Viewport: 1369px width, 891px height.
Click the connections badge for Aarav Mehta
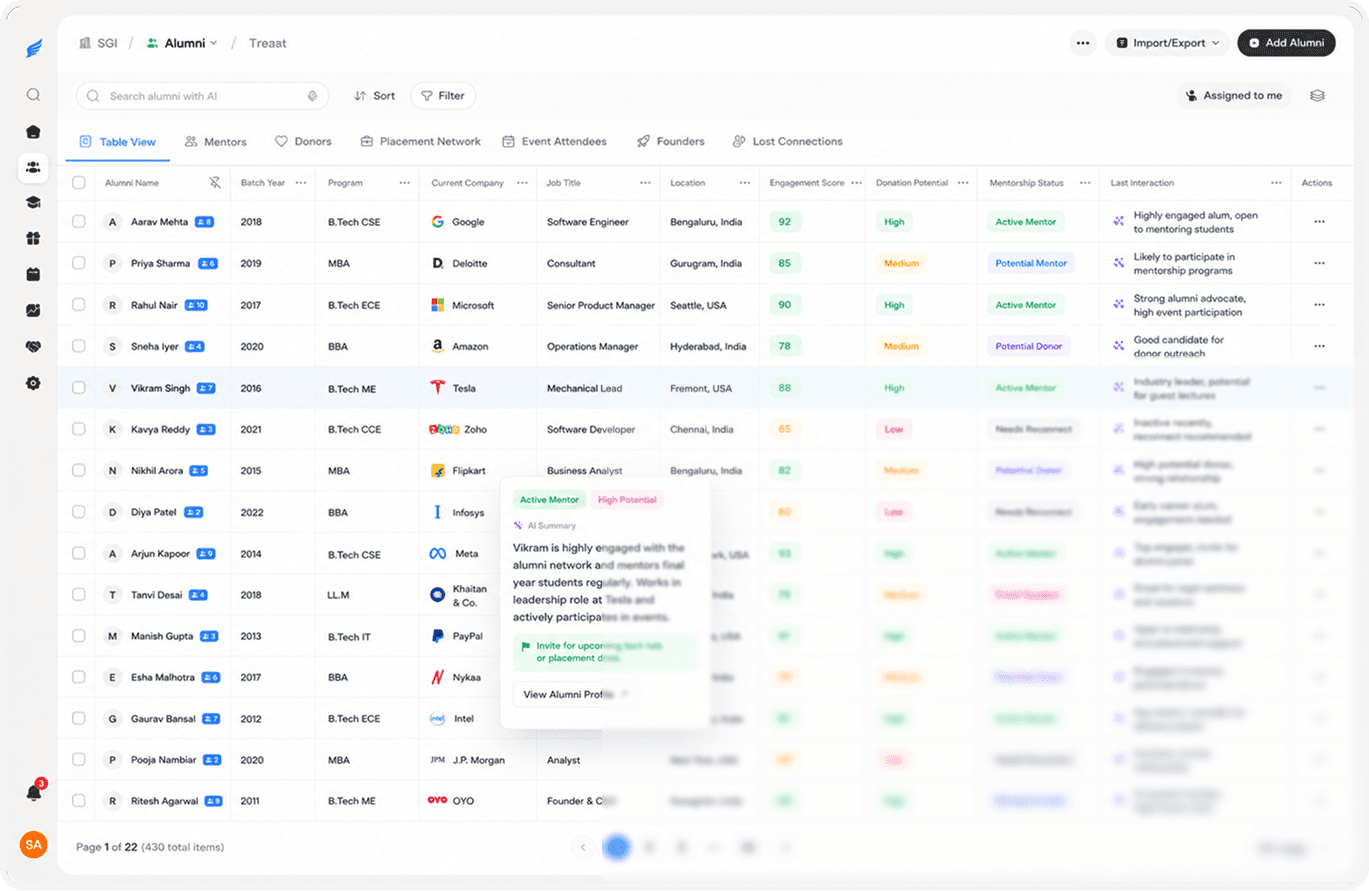(205, 222)
